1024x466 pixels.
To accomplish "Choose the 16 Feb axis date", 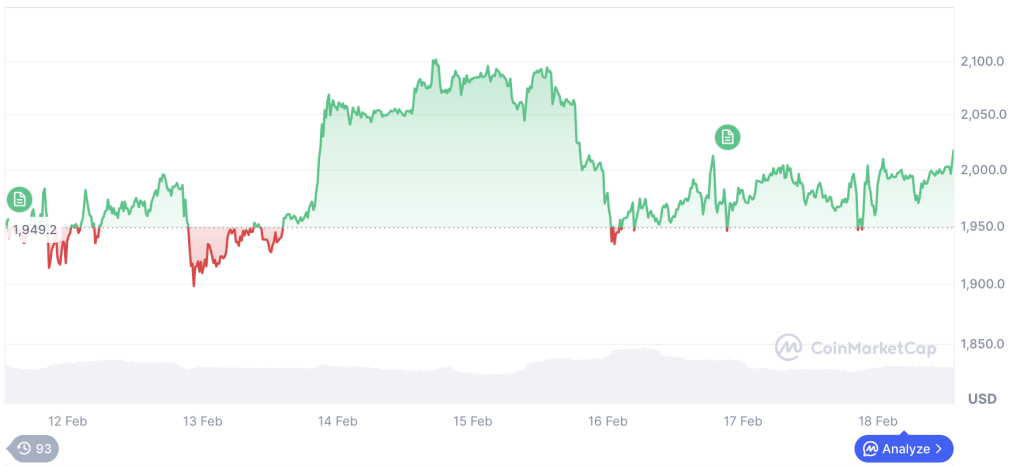I will click(608, 421).
